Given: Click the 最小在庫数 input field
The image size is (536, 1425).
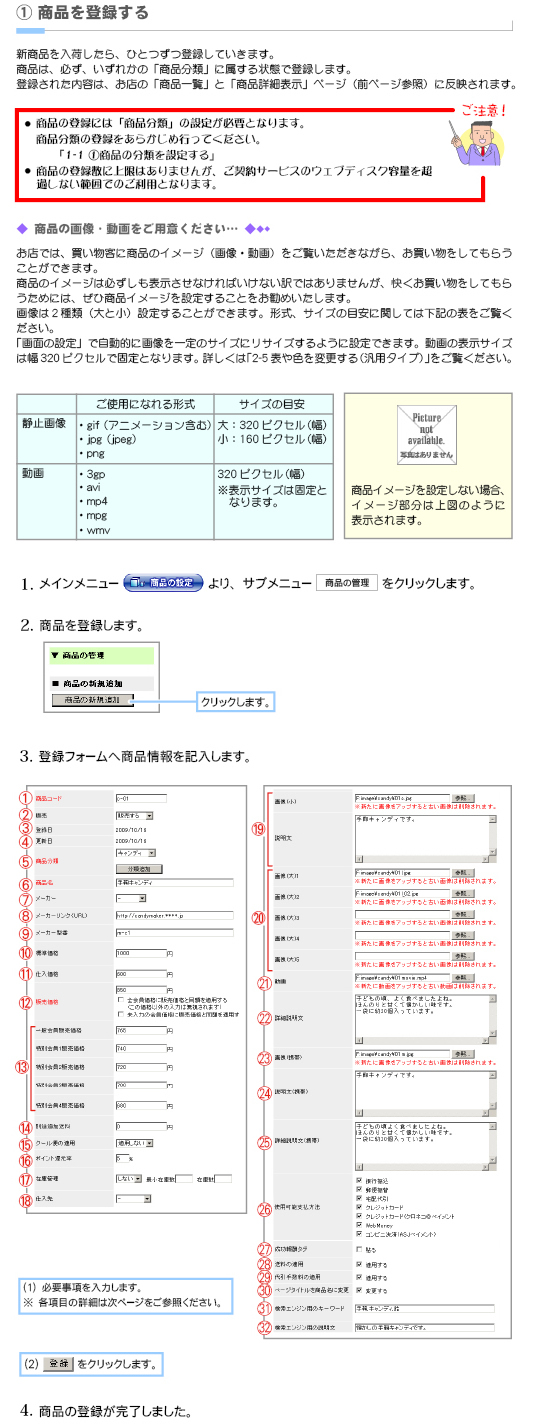Looking at the screenshot, I should pos(185,1179).
